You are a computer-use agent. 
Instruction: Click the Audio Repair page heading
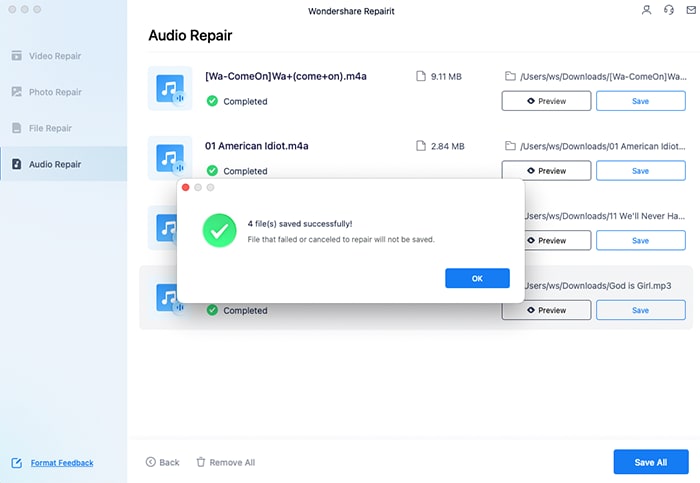(x=190, y=35)
